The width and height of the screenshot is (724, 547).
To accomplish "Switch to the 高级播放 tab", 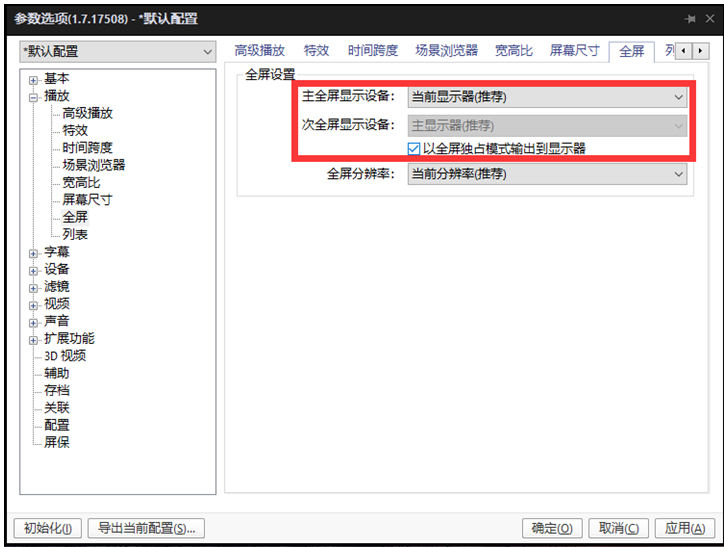I will pos(259,51).
